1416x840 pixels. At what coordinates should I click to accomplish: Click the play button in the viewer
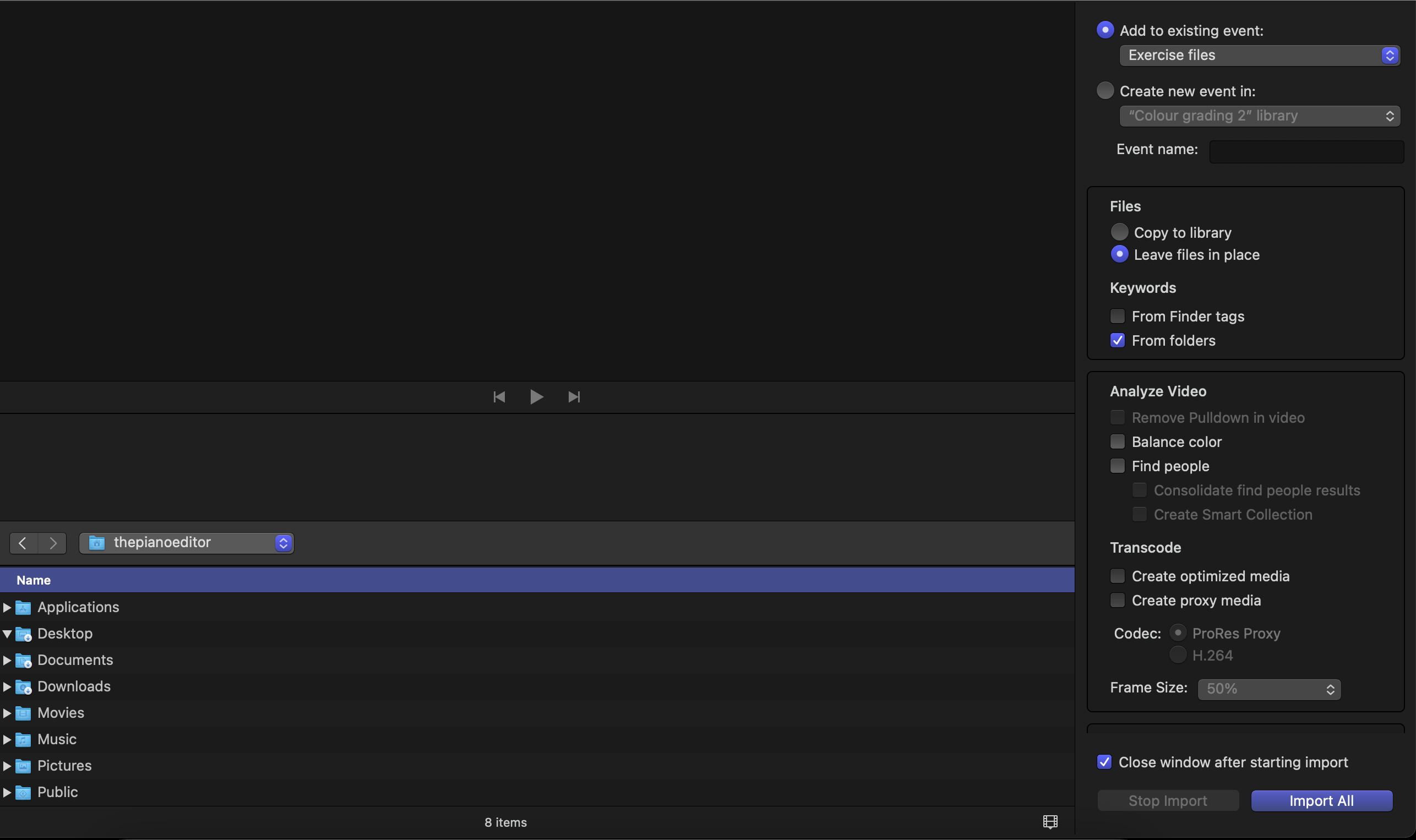(x=536, y=397)
